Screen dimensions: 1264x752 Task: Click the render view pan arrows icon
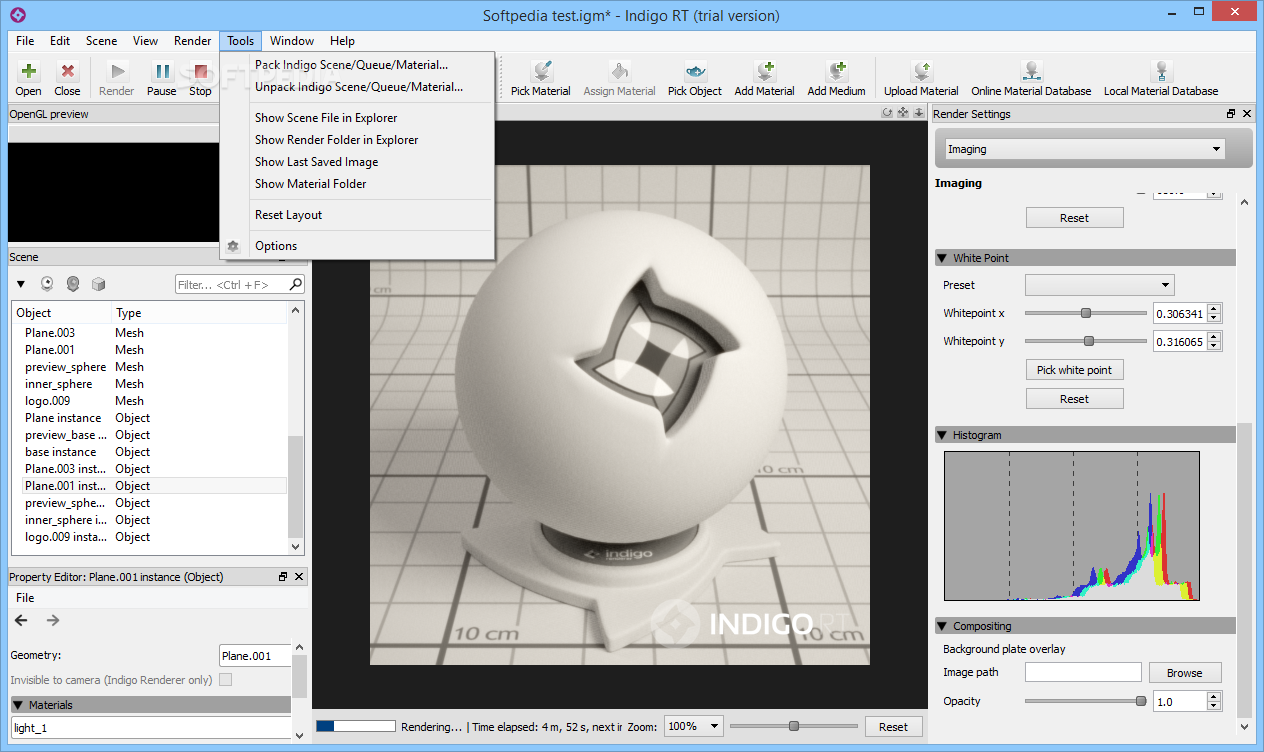[902, 114]
